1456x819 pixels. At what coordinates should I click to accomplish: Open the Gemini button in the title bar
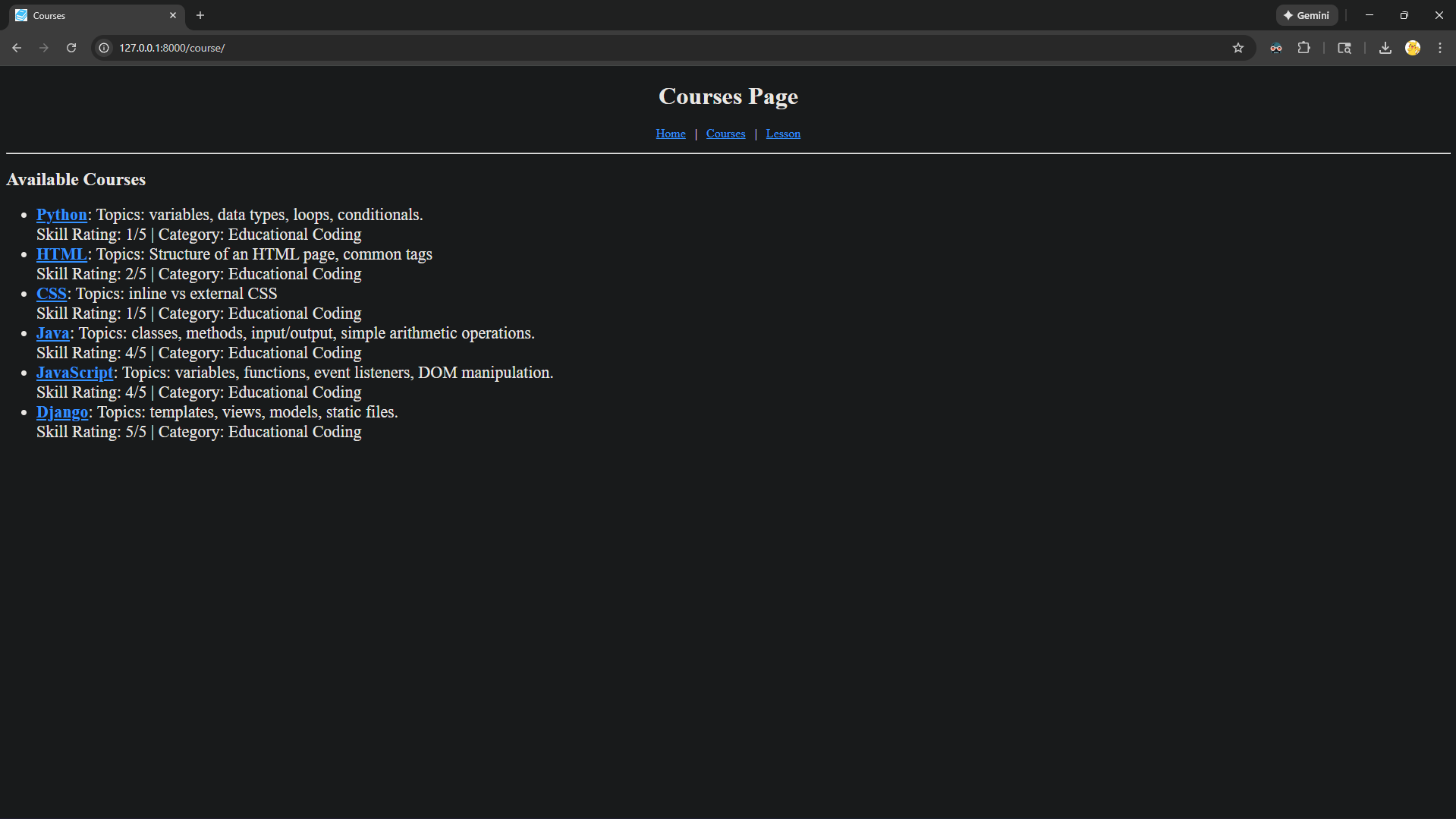pos(1307,15)
